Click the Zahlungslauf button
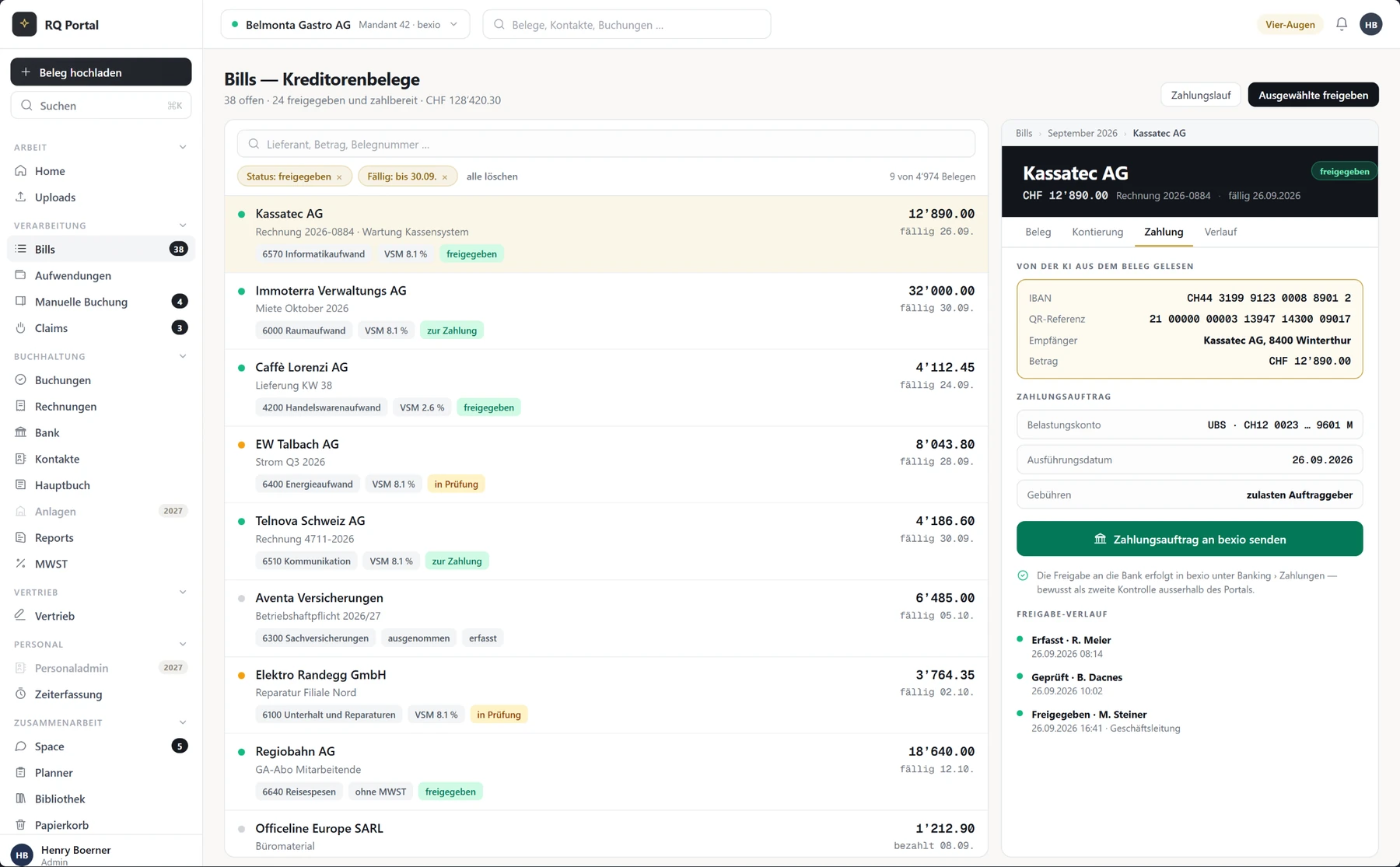 click(1201, 95)
